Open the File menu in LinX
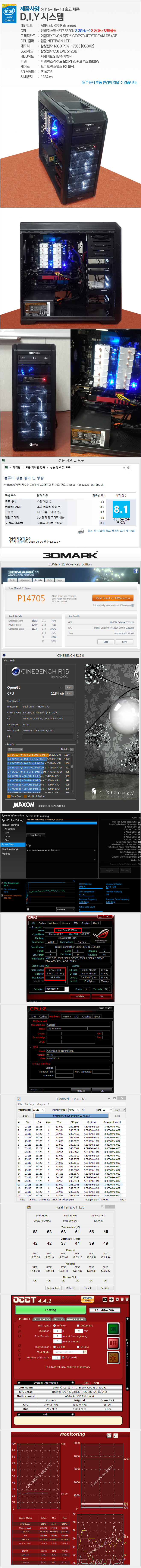141x1568 pixels. (20, 1104)
